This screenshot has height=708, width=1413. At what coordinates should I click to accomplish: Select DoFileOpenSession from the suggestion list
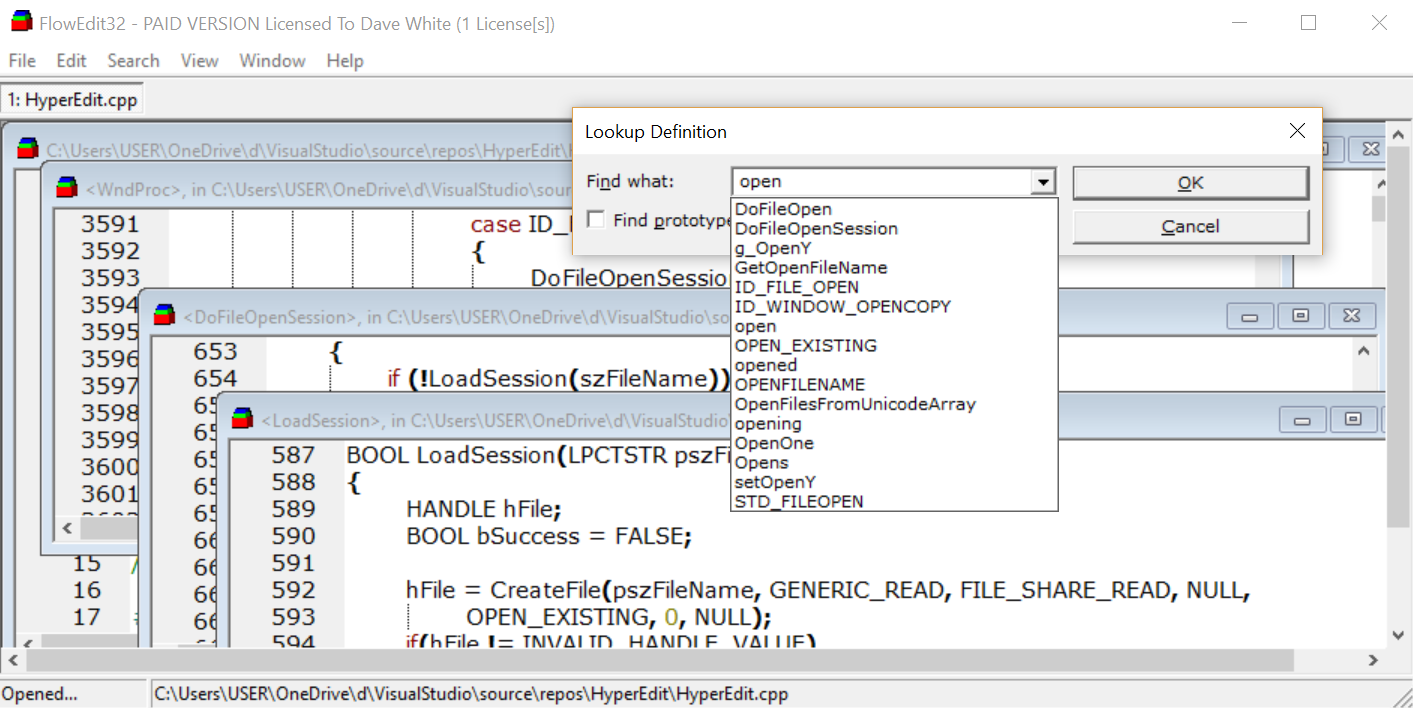pos(816,229)
